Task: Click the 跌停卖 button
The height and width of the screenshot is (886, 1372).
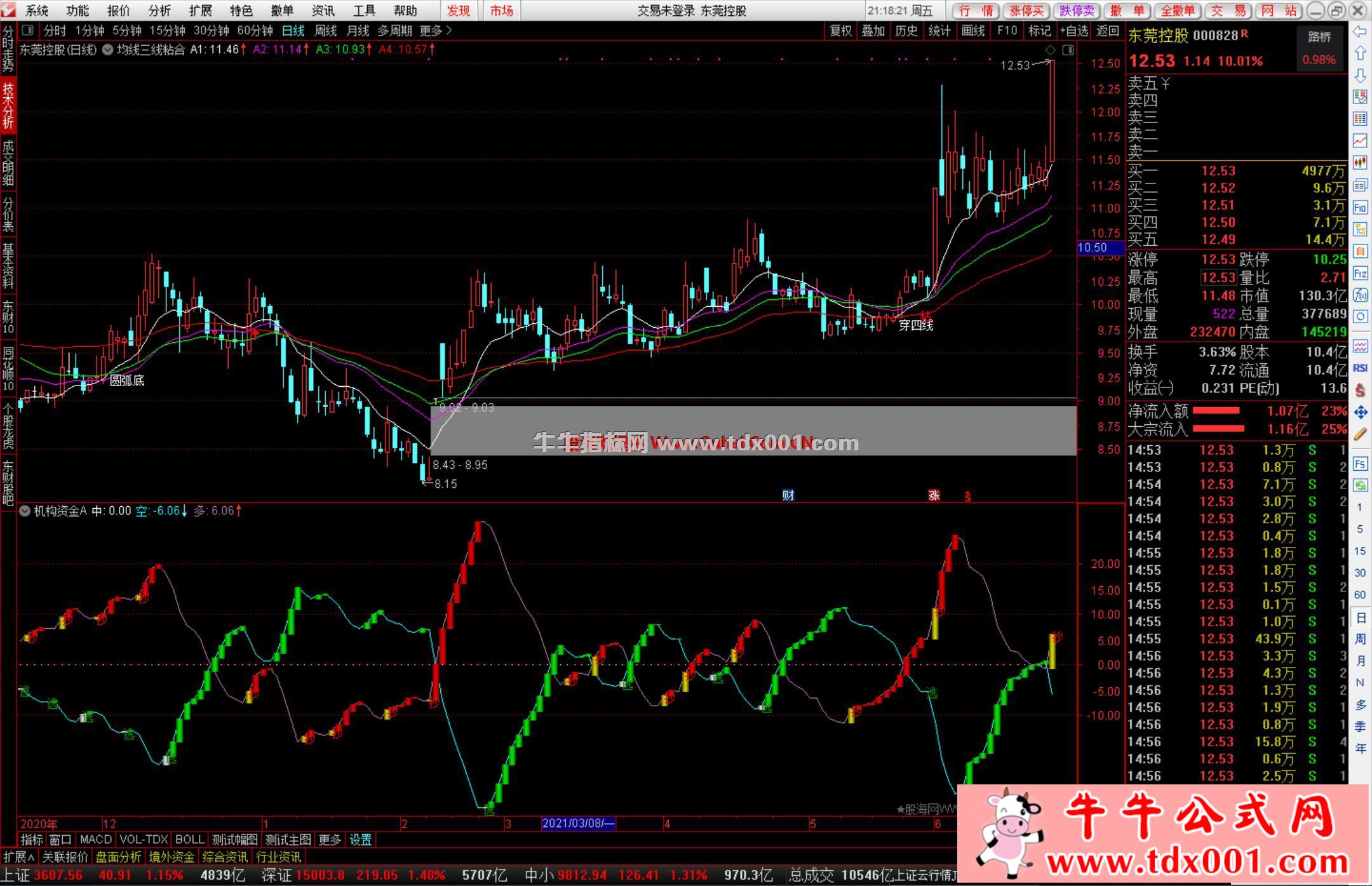Action: [1077, 11]
